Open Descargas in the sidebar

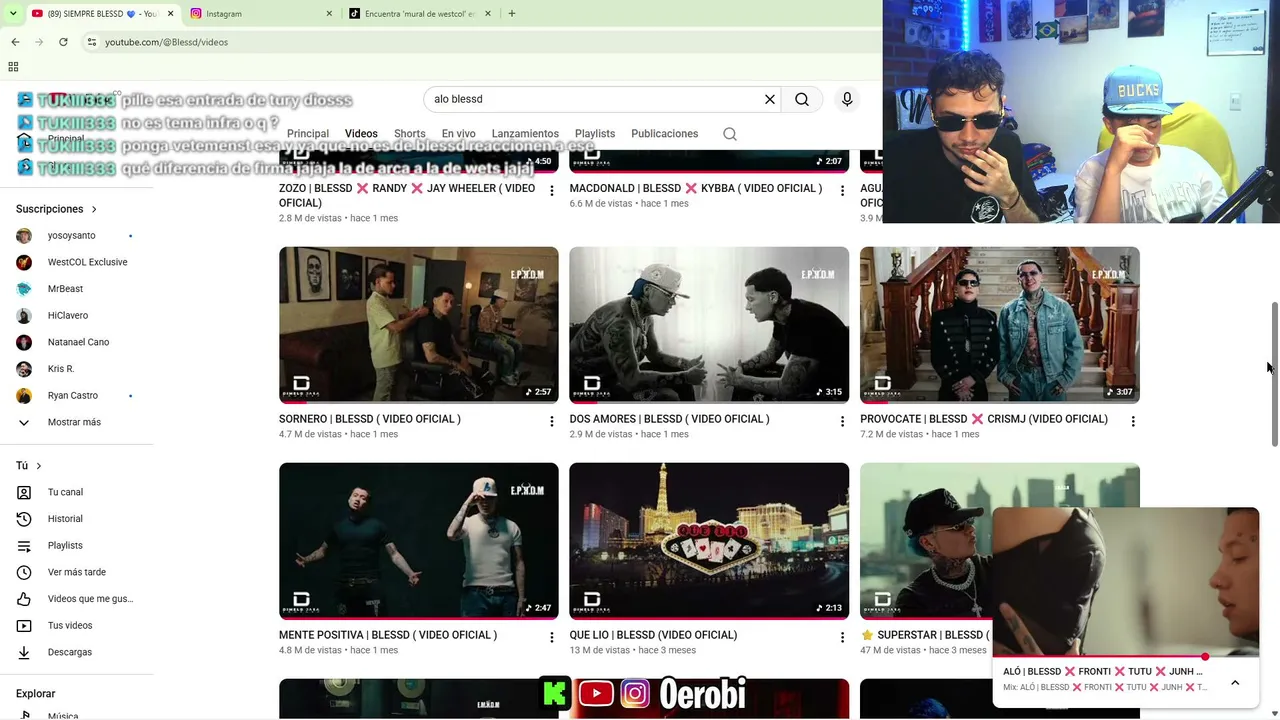pos(70,652)
